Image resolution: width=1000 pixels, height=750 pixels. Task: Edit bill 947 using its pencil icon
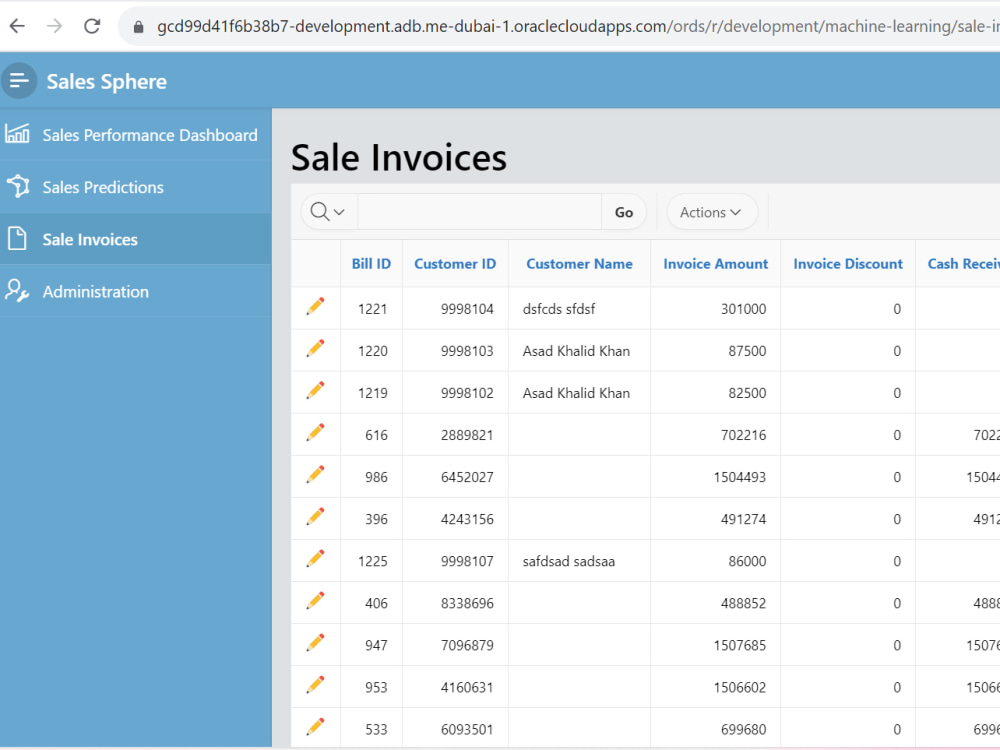pos(315,643)
